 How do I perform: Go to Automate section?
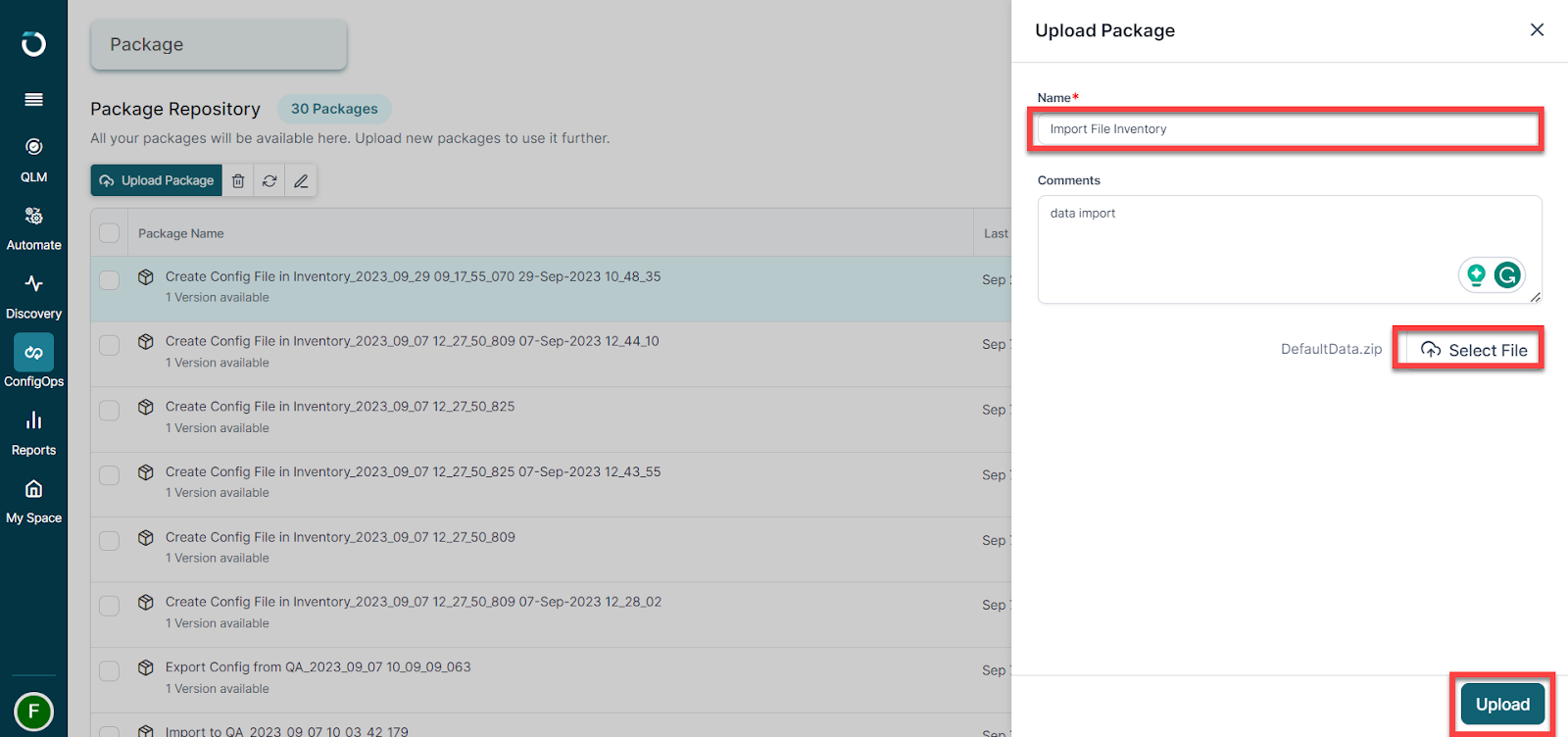click(x=33, y=228)
